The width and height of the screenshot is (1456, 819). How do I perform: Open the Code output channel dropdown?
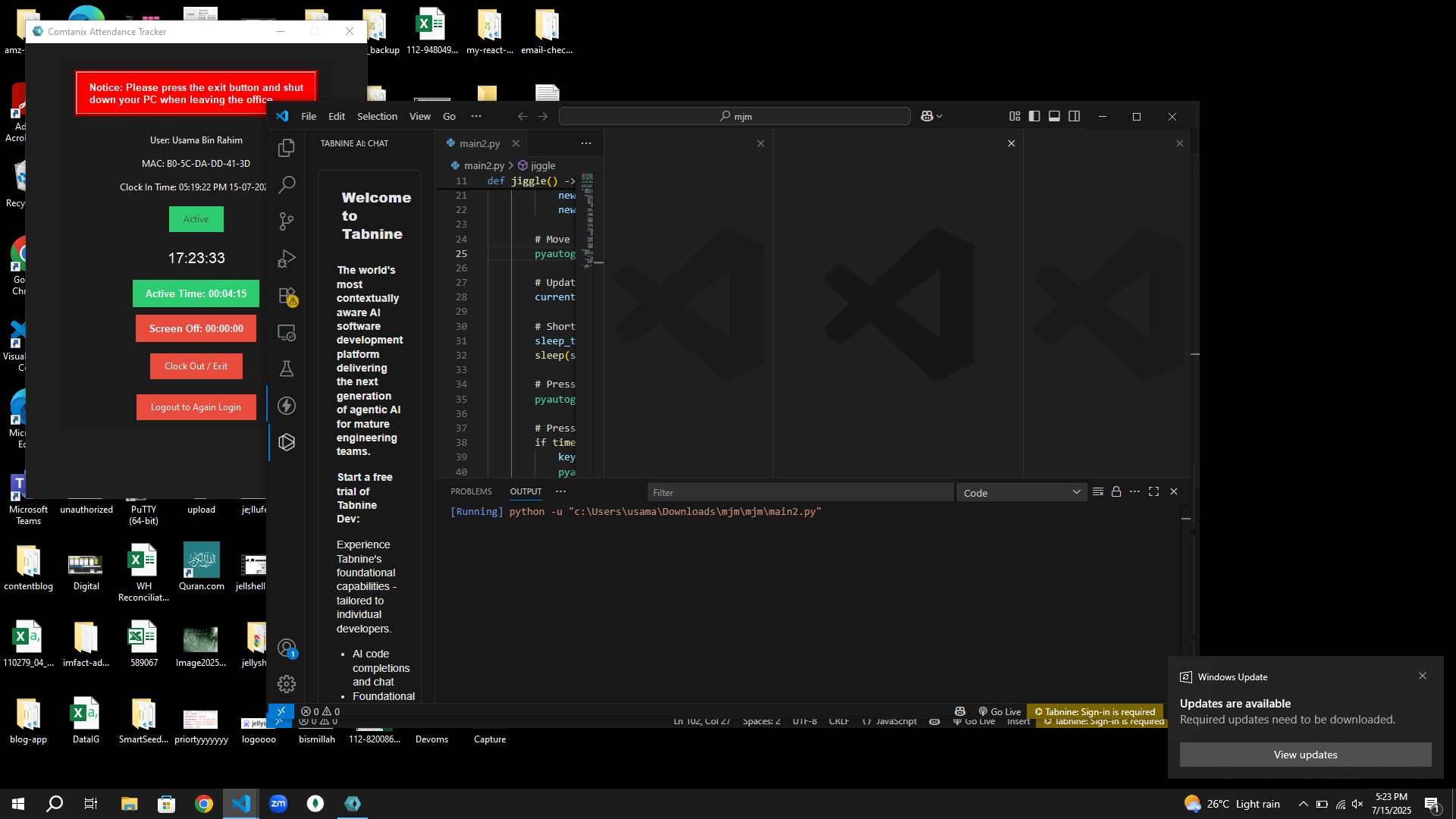point(1021,493)
